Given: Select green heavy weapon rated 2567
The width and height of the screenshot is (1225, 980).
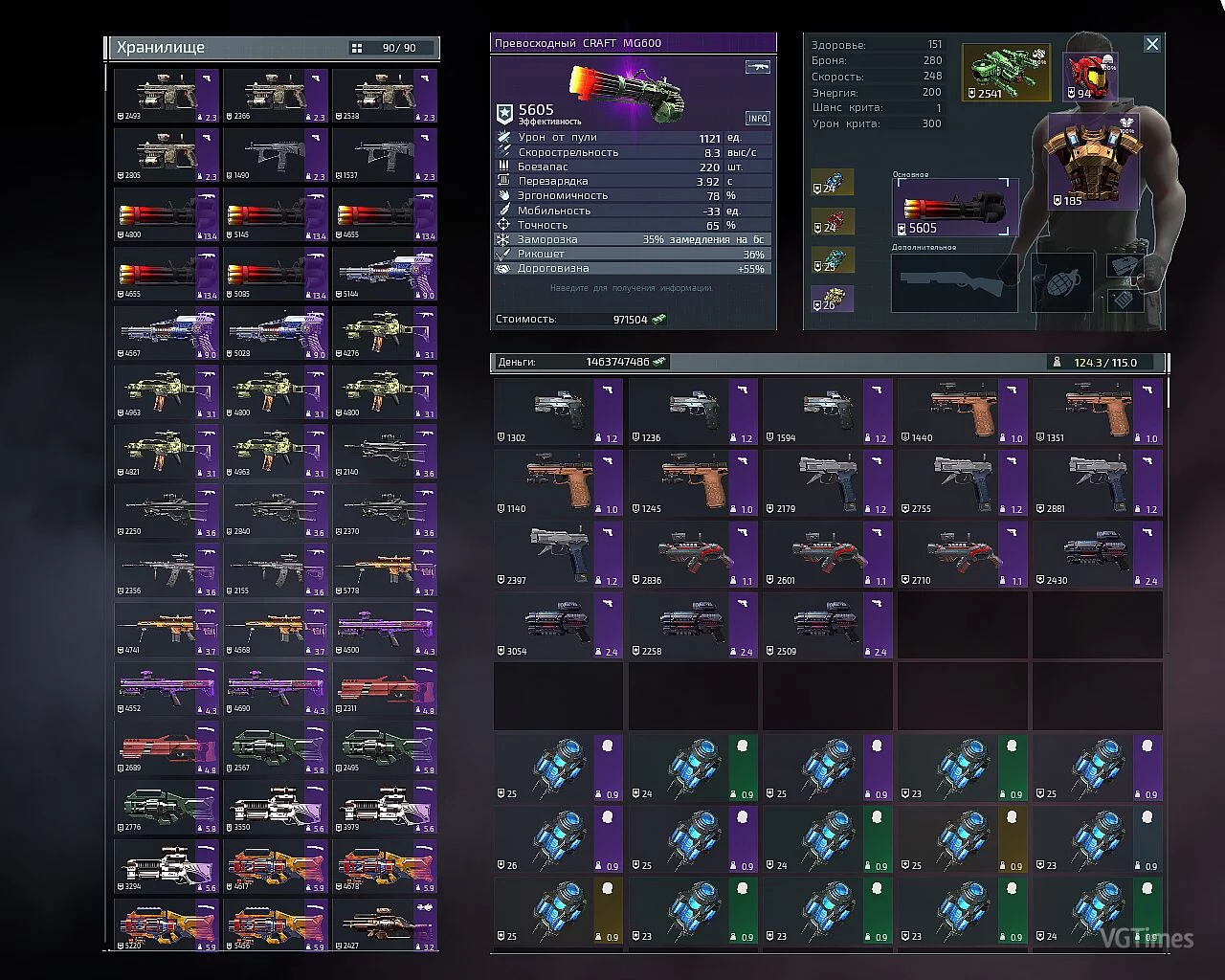Looking at the screenshot, I should (x=276, y=748).
